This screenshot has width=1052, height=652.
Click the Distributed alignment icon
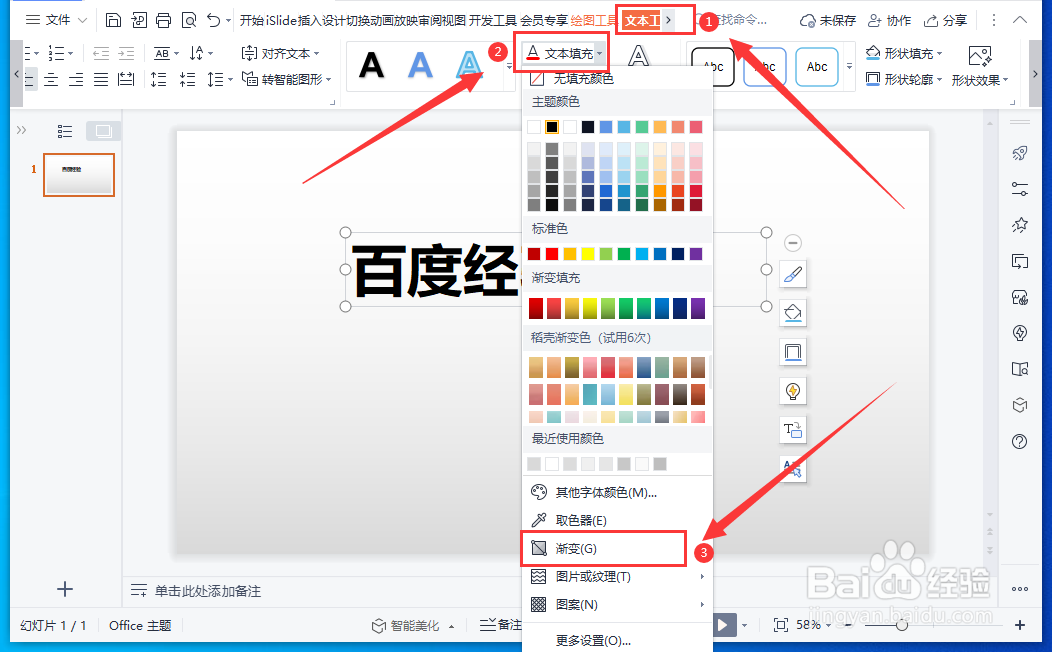[125, 80]
